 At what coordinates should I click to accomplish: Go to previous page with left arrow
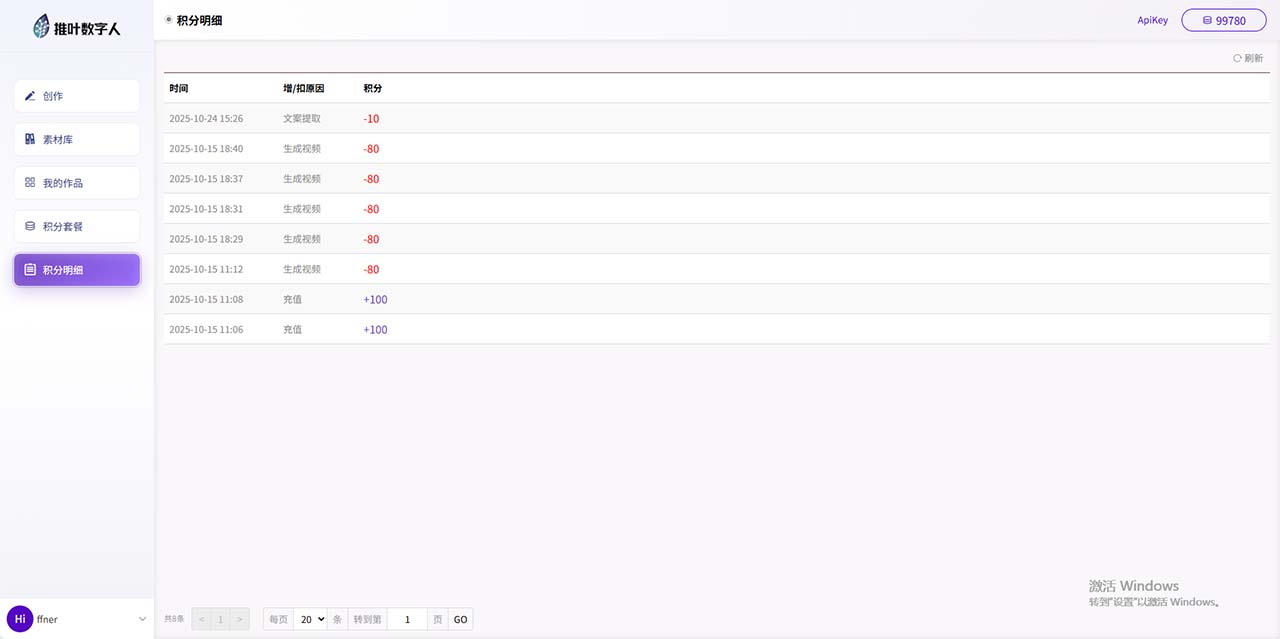pyautogui.click(x=201, y=619)
